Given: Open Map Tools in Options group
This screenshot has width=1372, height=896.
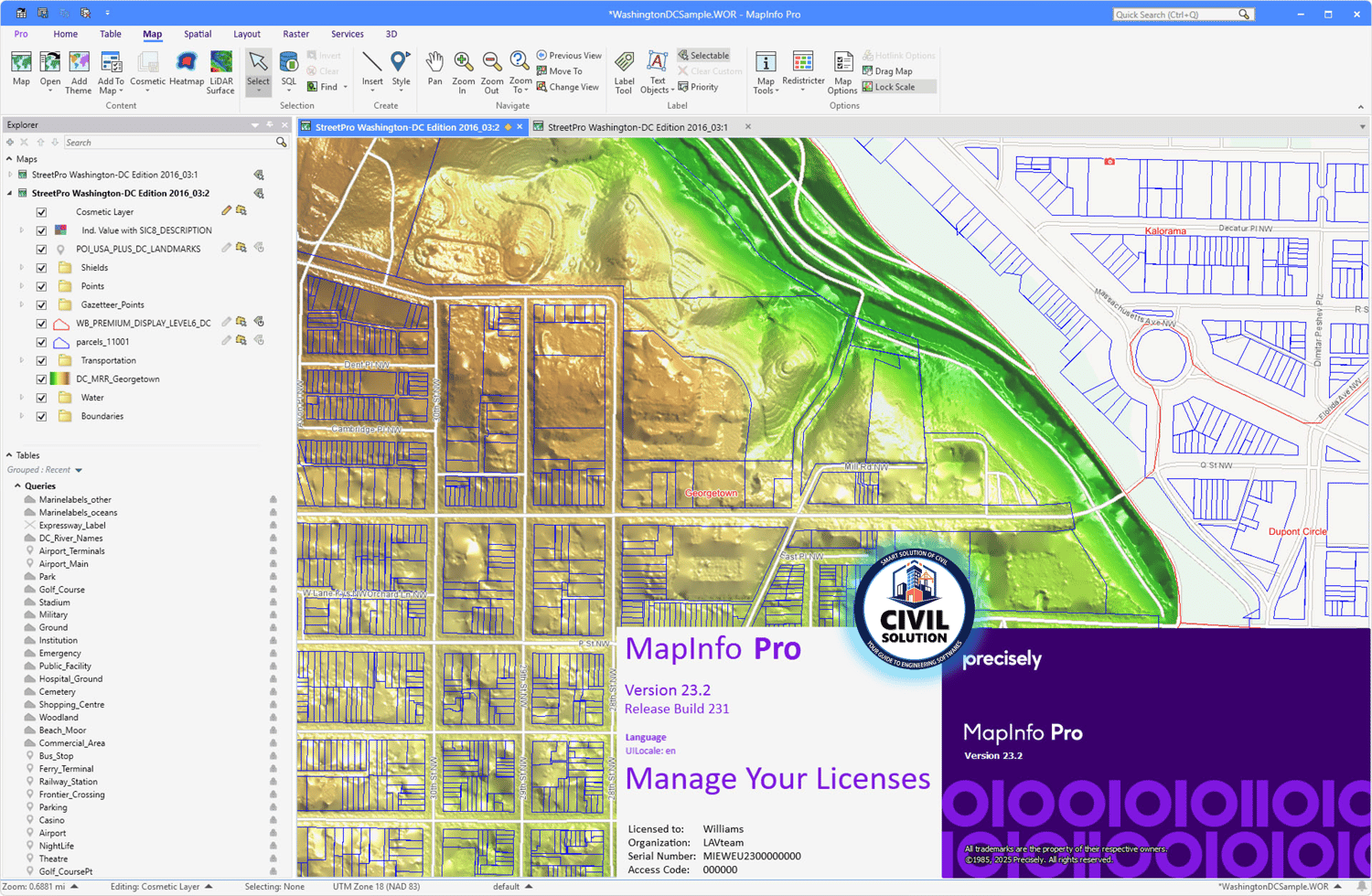Looking at the screenshot, I should click(x=766, y=71).
